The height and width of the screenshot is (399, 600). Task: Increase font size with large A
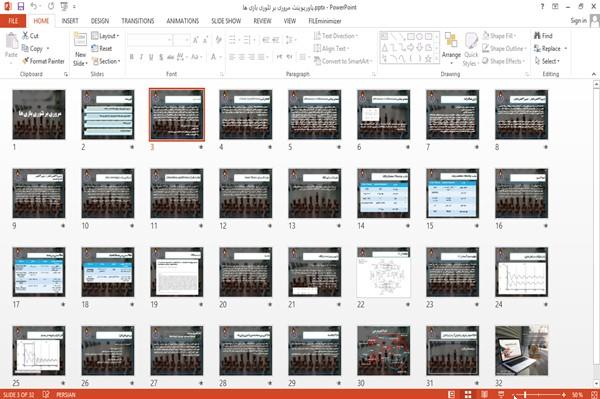click(x=196, y=40)
